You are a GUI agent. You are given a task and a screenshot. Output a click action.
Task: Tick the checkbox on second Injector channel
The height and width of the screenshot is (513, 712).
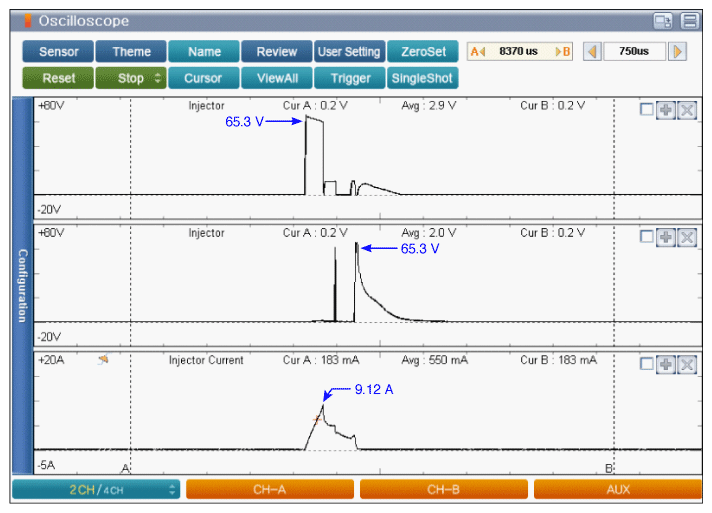pyautogui.click(x=647, y=237)
